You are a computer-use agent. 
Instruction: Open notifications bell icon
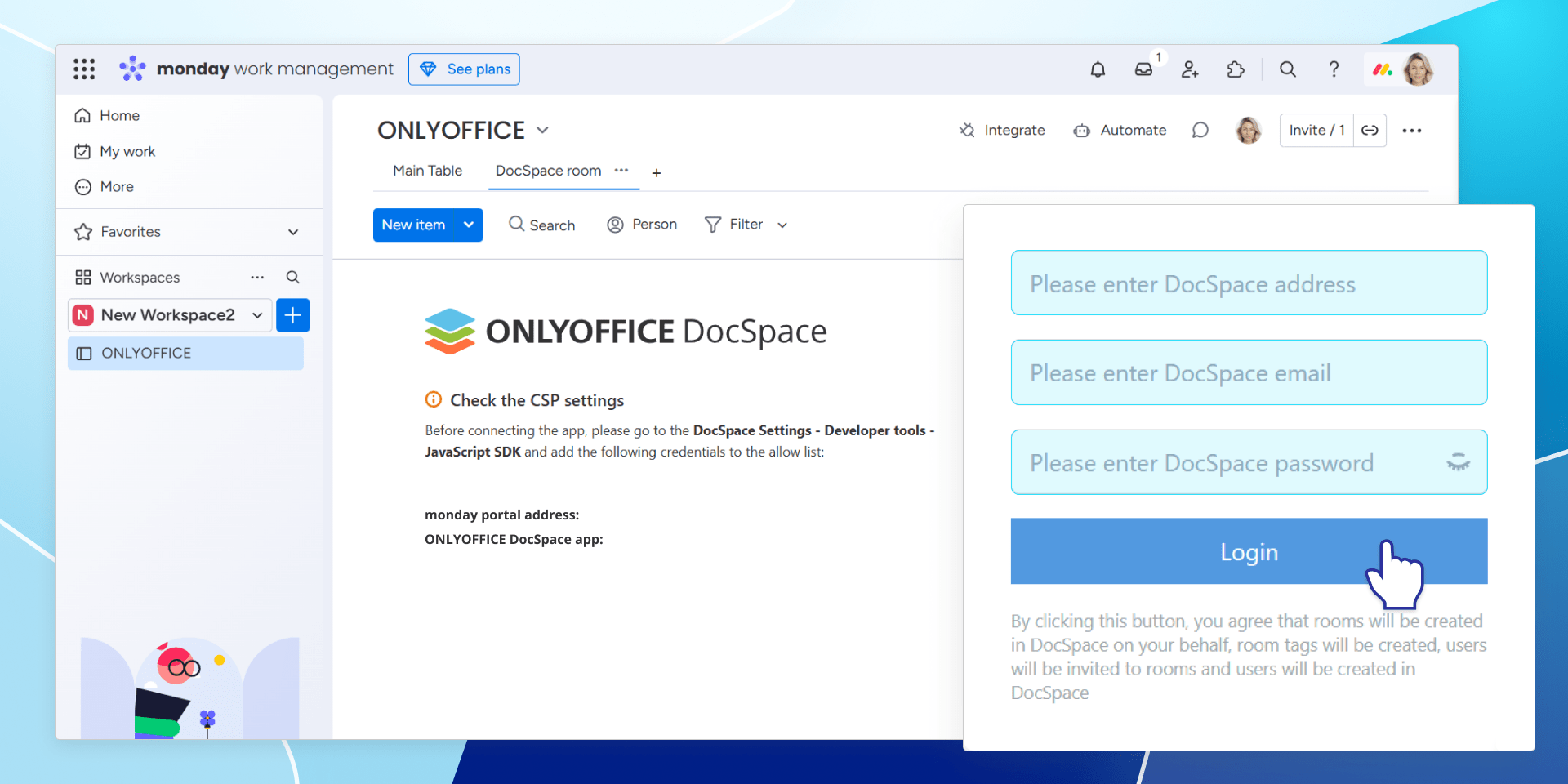[1098, 69]
